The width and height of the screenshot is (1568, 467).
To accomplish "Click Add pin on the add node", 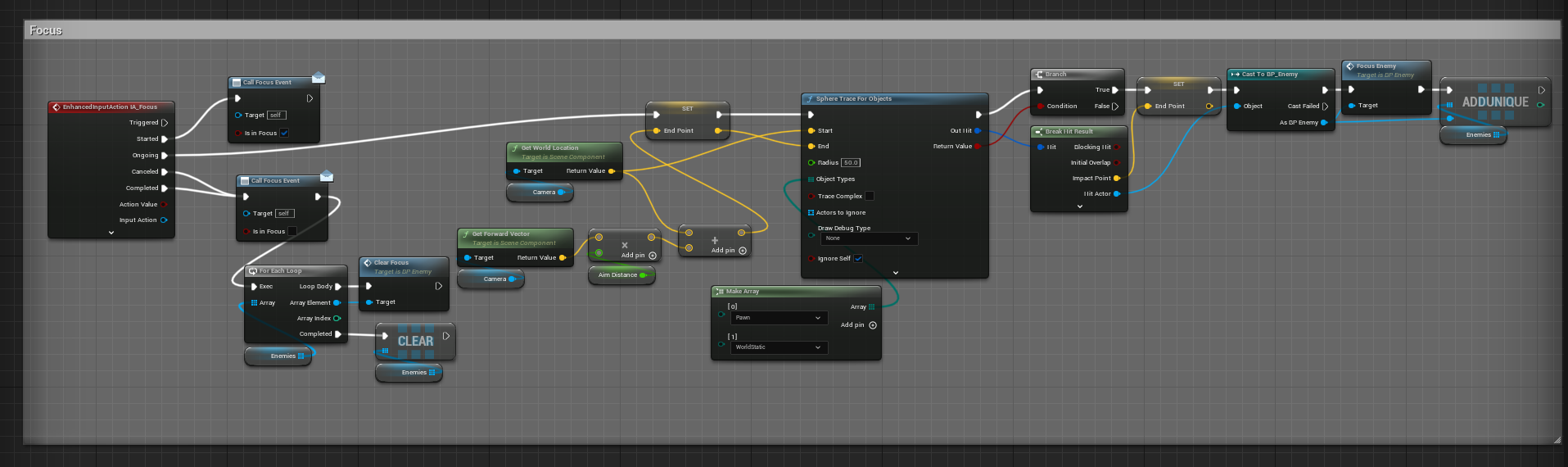I will pyautogui.click(x=729, y=251).
